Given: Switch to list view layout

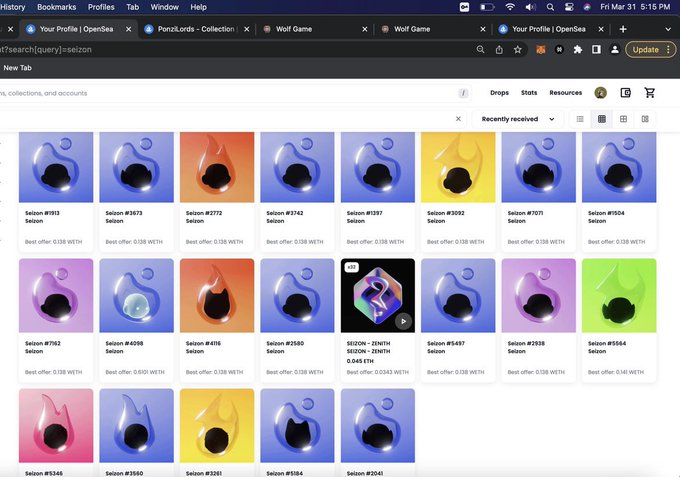Looking at the screenshot, I should click(580, 119).
